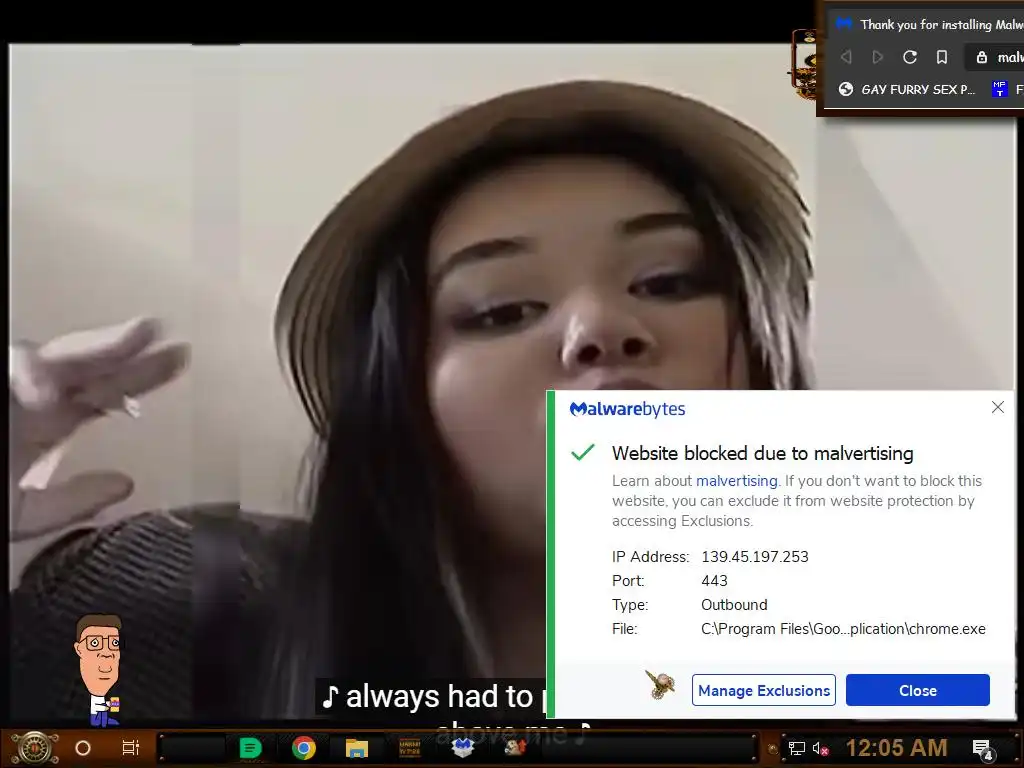Click the Close button in Malwarebytes popup
Screen dimensions: 1024x768
(918, 690)
